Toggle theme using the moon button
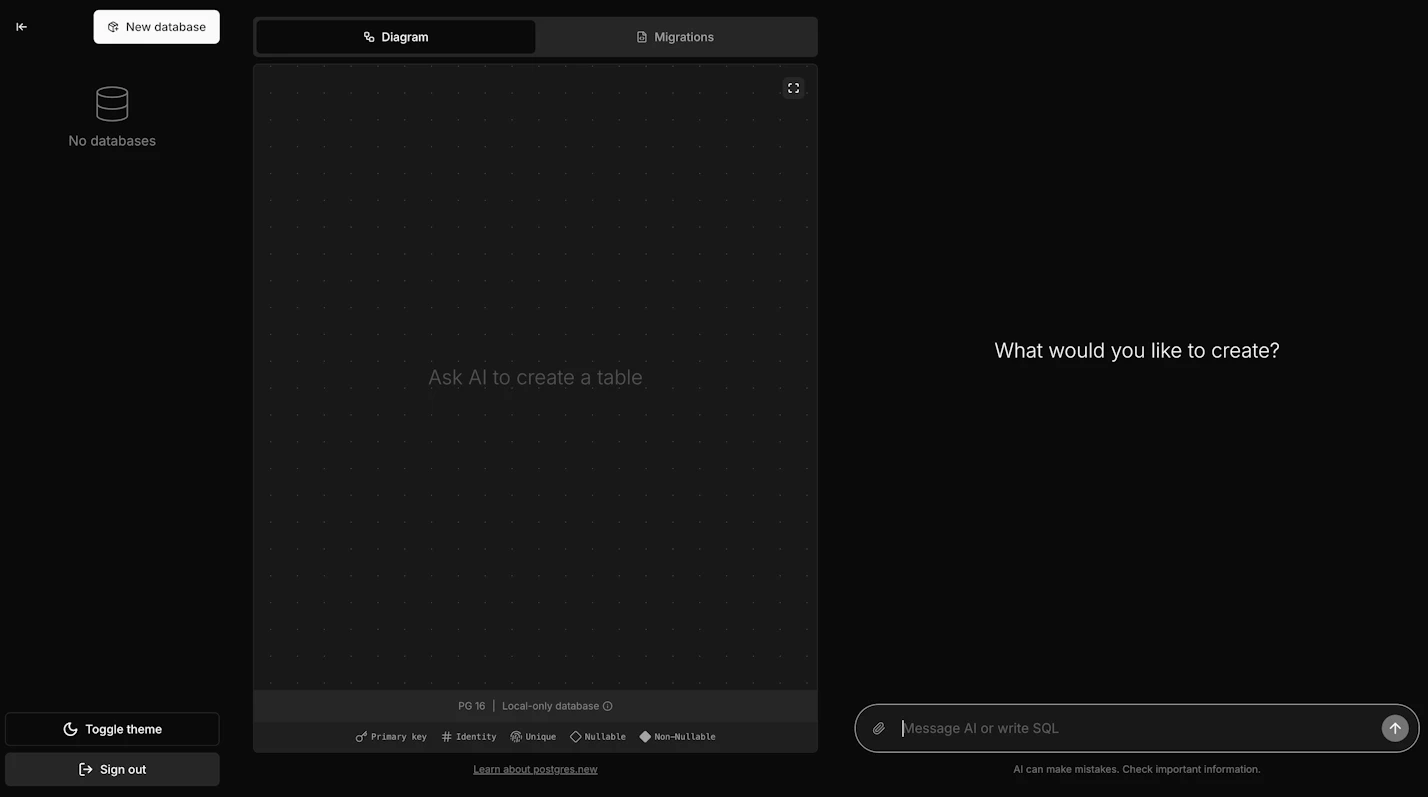This screenshot has height=797, width=1428. [112, 729]
